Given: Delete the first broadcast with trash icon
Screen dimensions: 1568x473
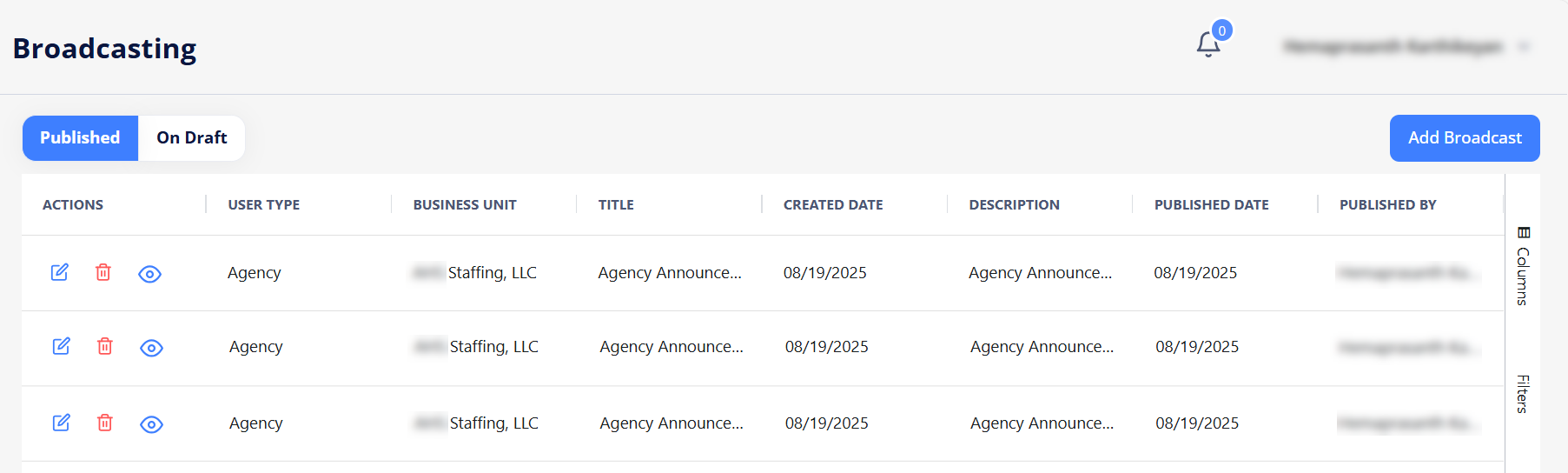Looking at the screenshot, I should (x=103, y=272).
